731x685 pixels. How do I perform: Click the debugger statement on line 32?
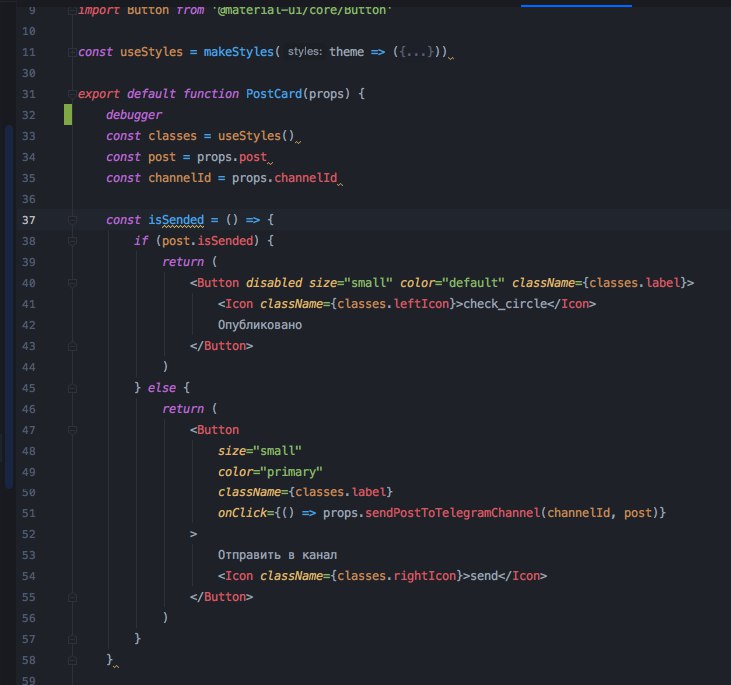(134, 115)
